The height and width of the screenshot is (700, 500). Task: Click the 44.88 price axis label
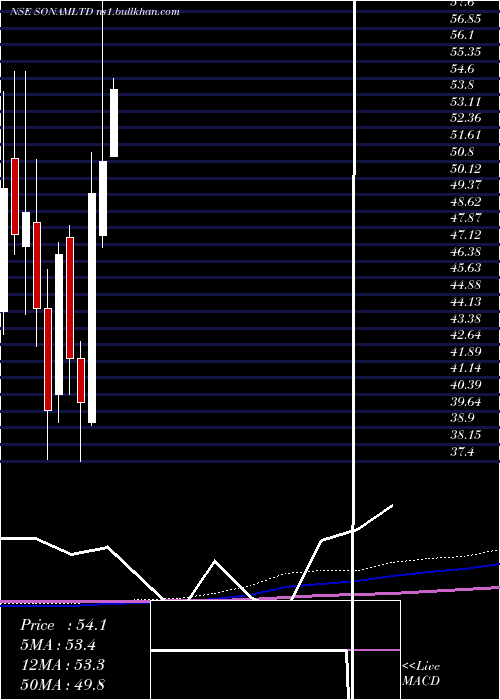point(466,285)
